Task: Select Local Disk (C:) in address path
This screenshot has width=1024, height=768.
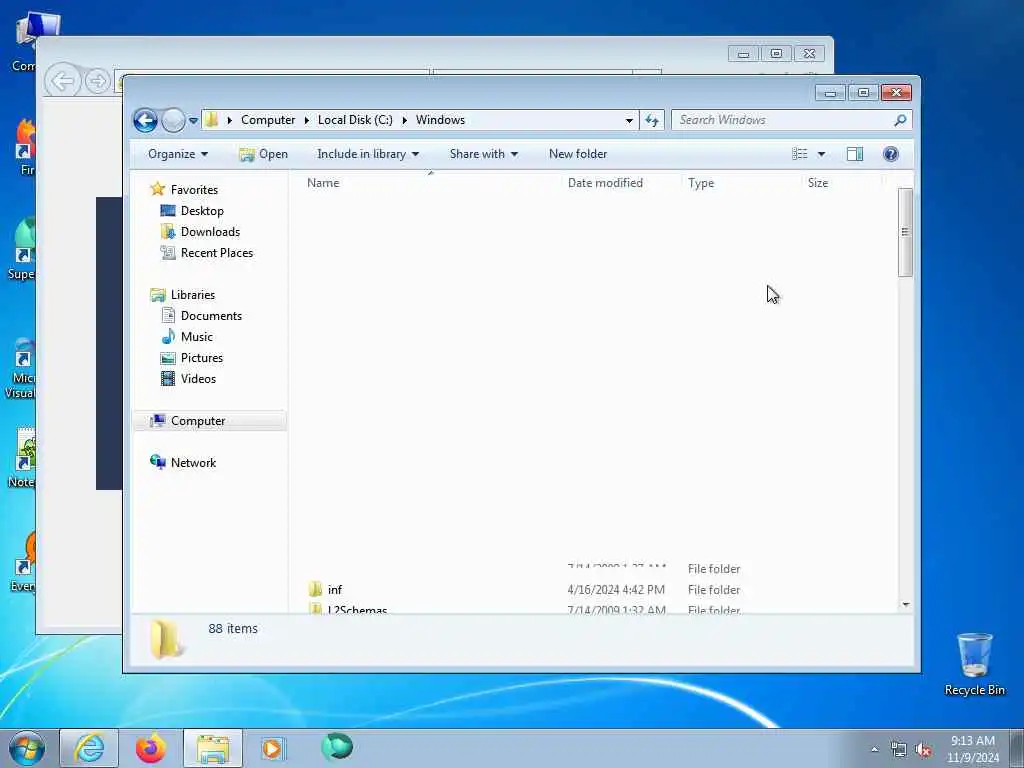Action: 355,120
